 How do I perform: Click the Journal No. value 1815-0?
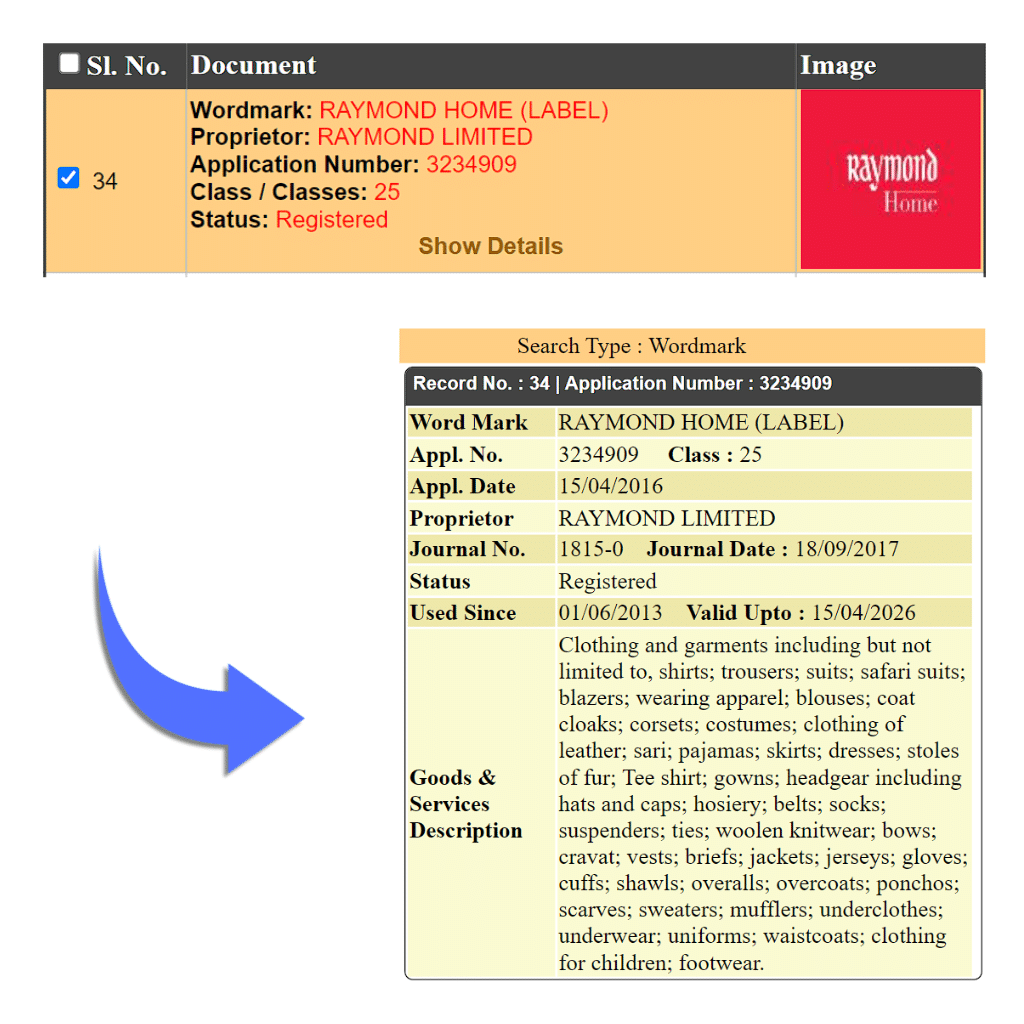click(590, 549)
